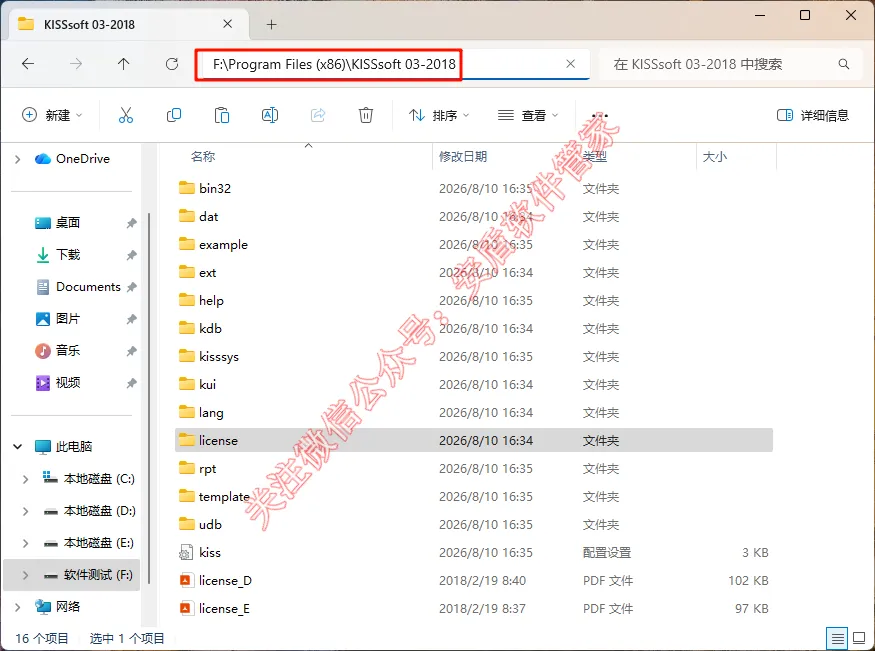The height and width of the screenshot is (651, 875).
Task: Expand the Network (网络) node
Action: pos(18,607)
